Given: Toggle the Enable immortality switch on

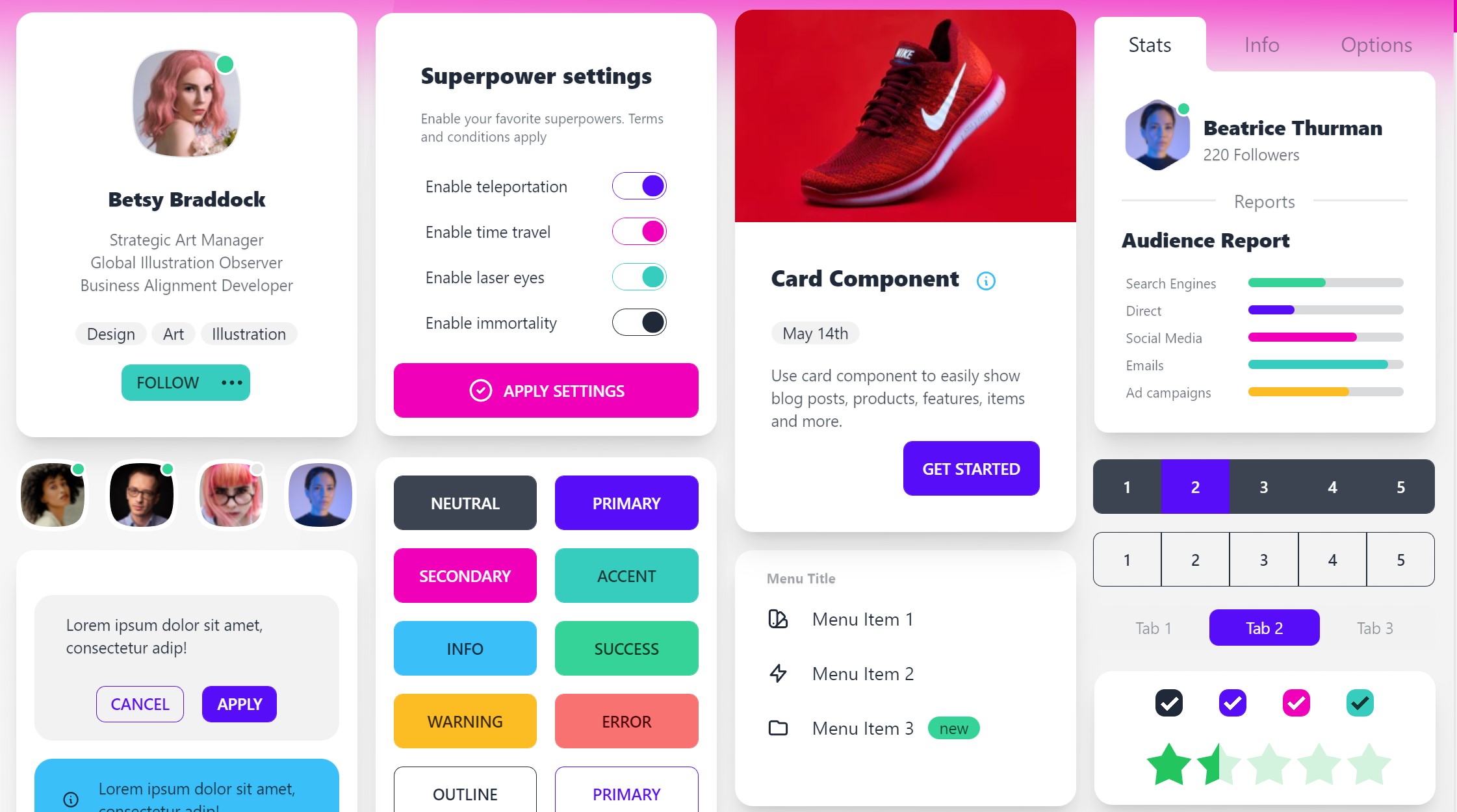Looking at the screenshot, I should coord(639,322).
